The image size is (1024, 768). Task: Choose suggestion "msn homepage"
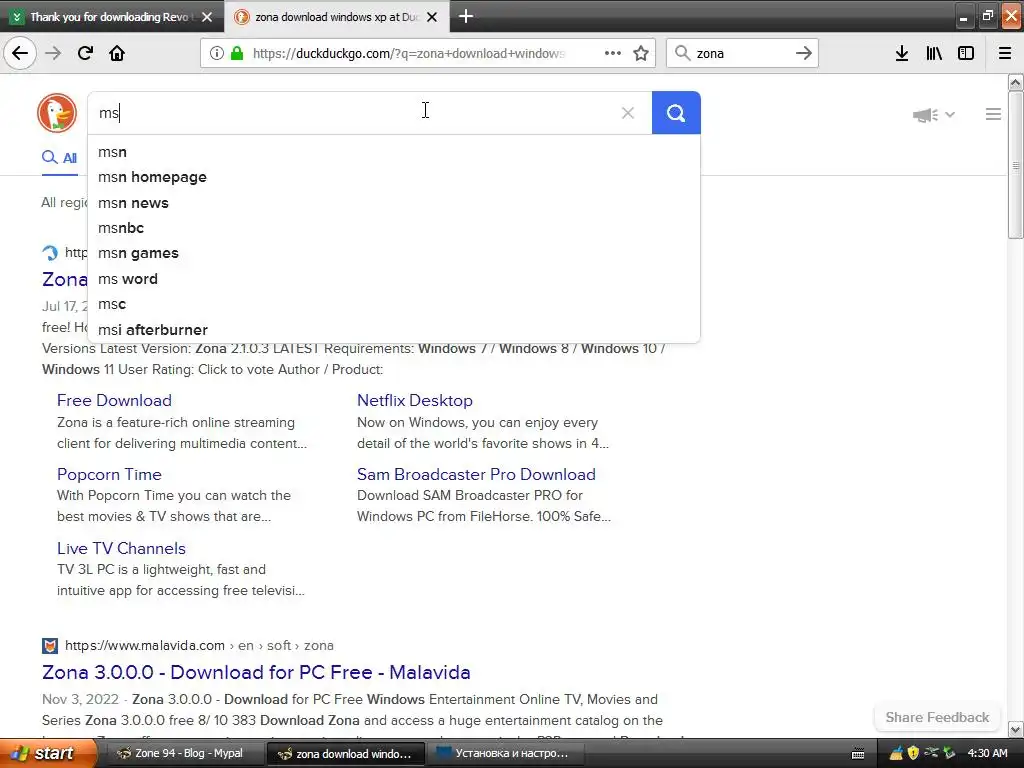coord(392,177)
